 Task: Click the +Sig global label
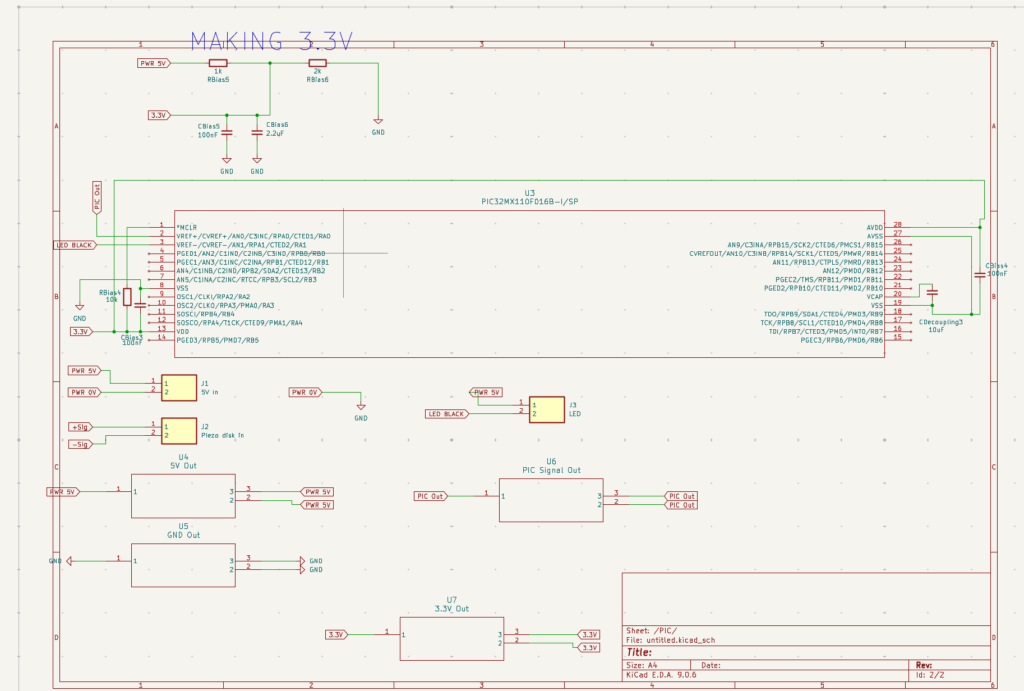tap(81, 427)
